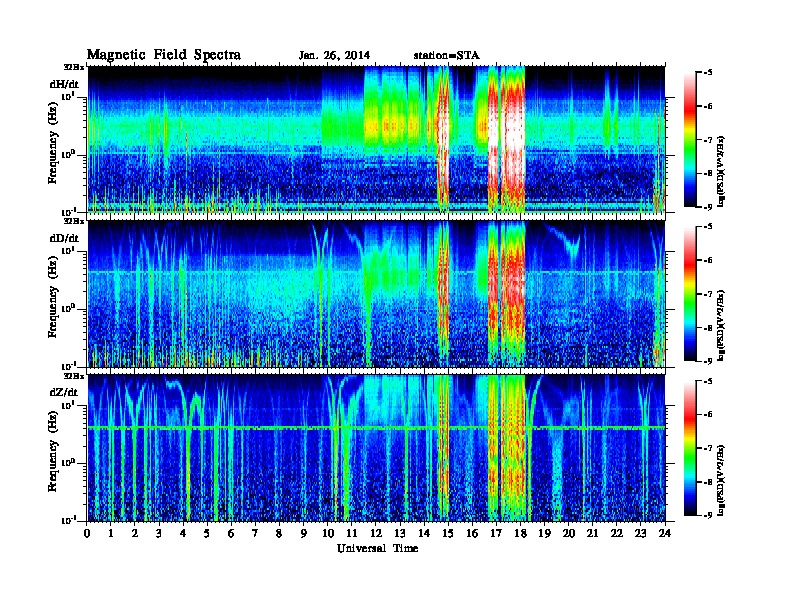Click the 10^0 frequency tick of dH/dt panel
The image size is (792, 612).
[70, 154]
